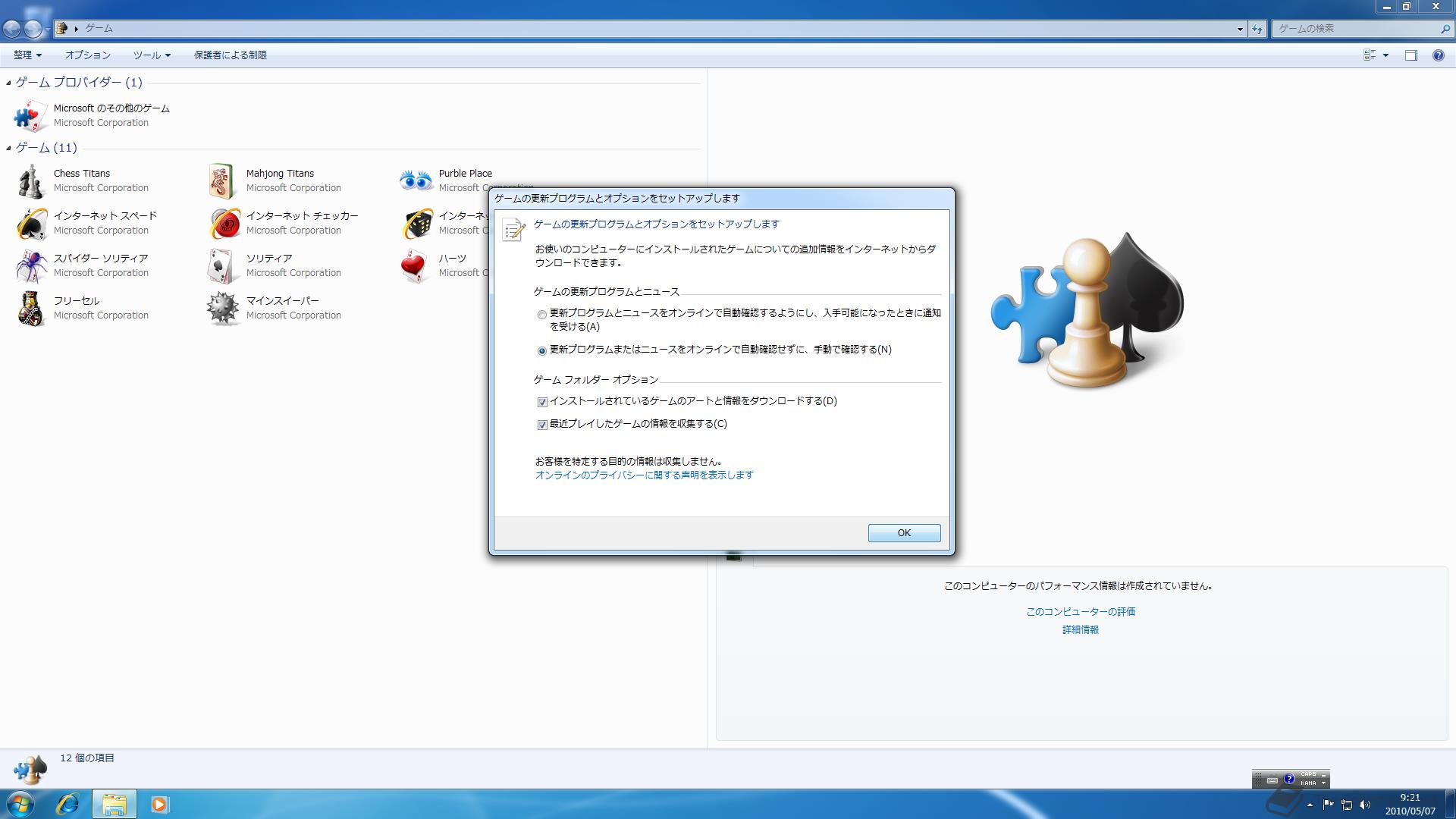Open the ツール dropdown menu
Screen dimensions: 1456x819
tap(152, 55)
